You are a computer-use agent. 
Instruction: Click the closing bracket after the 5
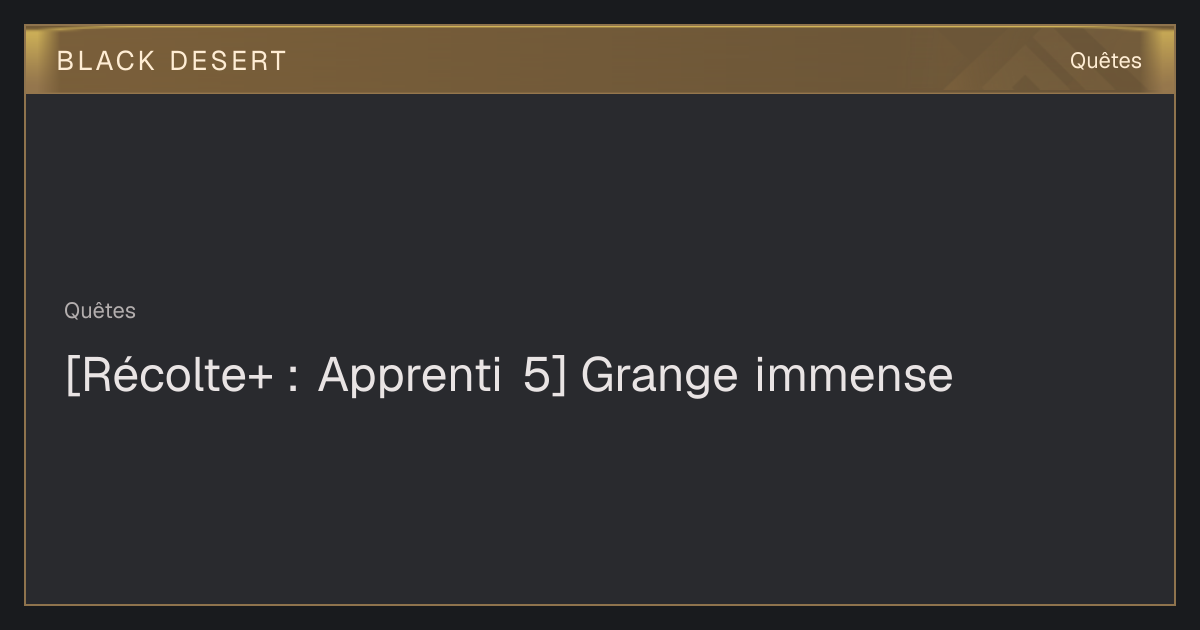(x=559, y=377)
